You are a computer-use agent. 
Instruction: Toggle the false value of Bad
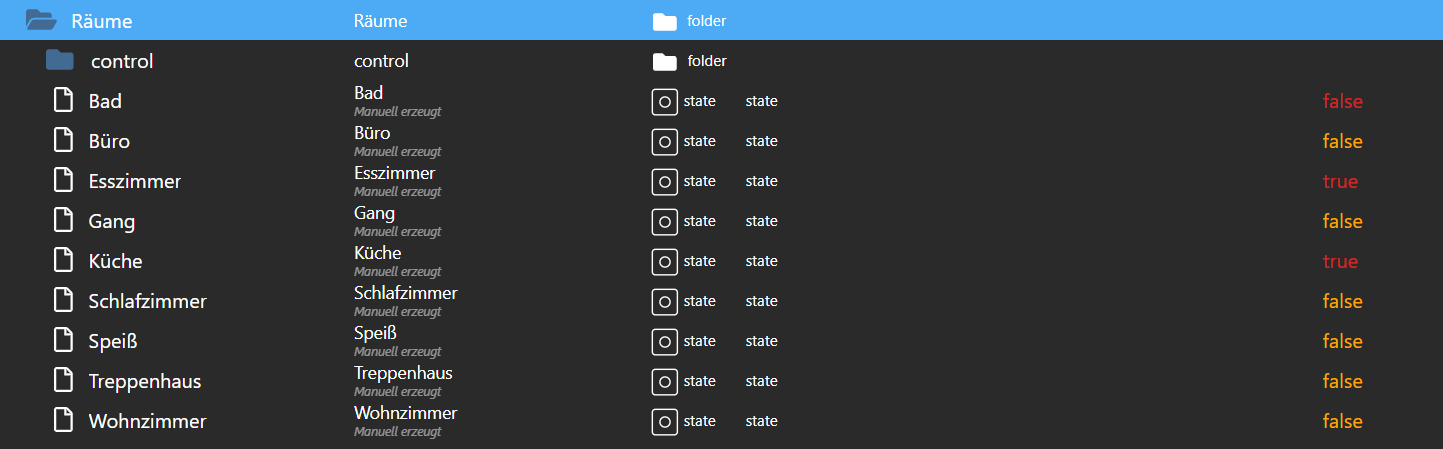coord(1342,101)
